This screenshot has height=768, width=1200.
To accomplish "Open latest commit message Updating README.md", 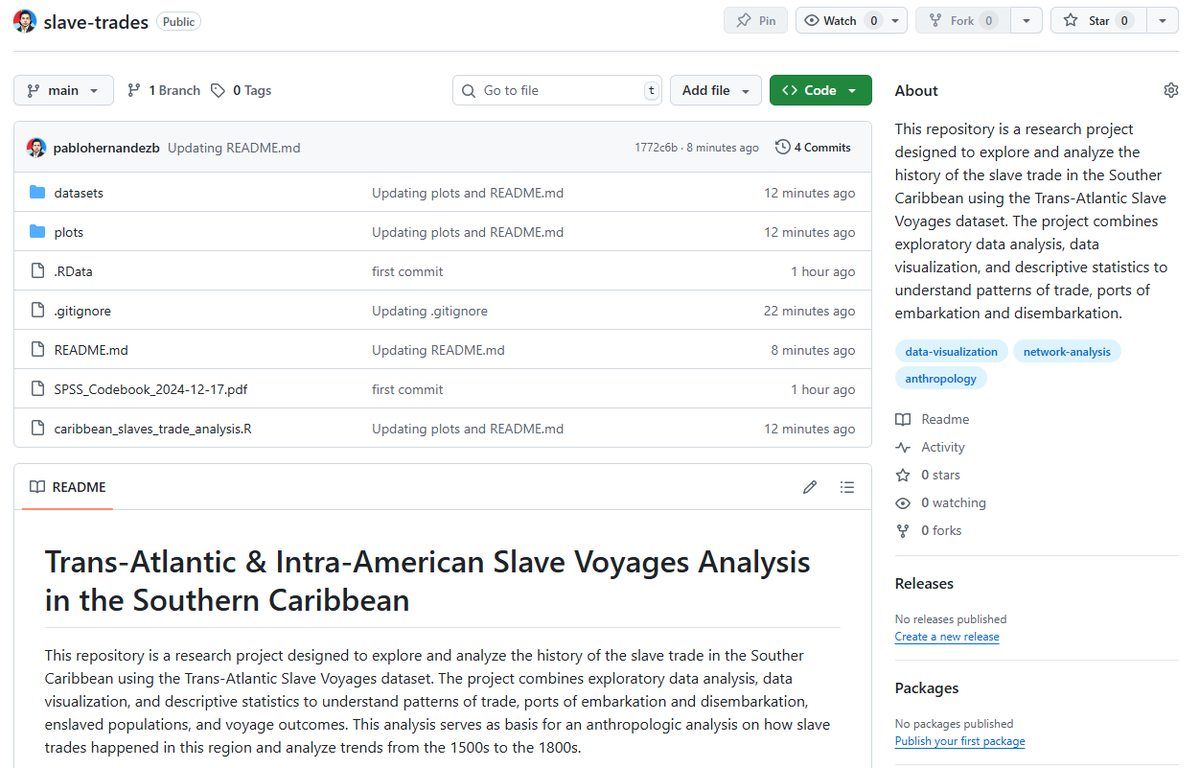I will click(234, 147).
